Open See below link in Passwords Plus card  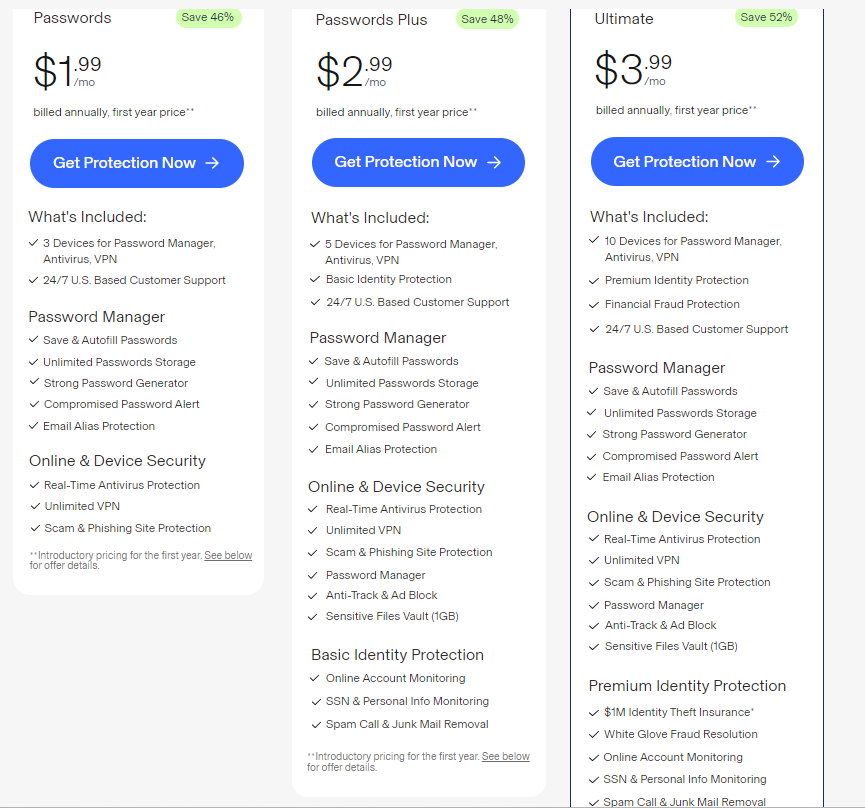point(505,756)
